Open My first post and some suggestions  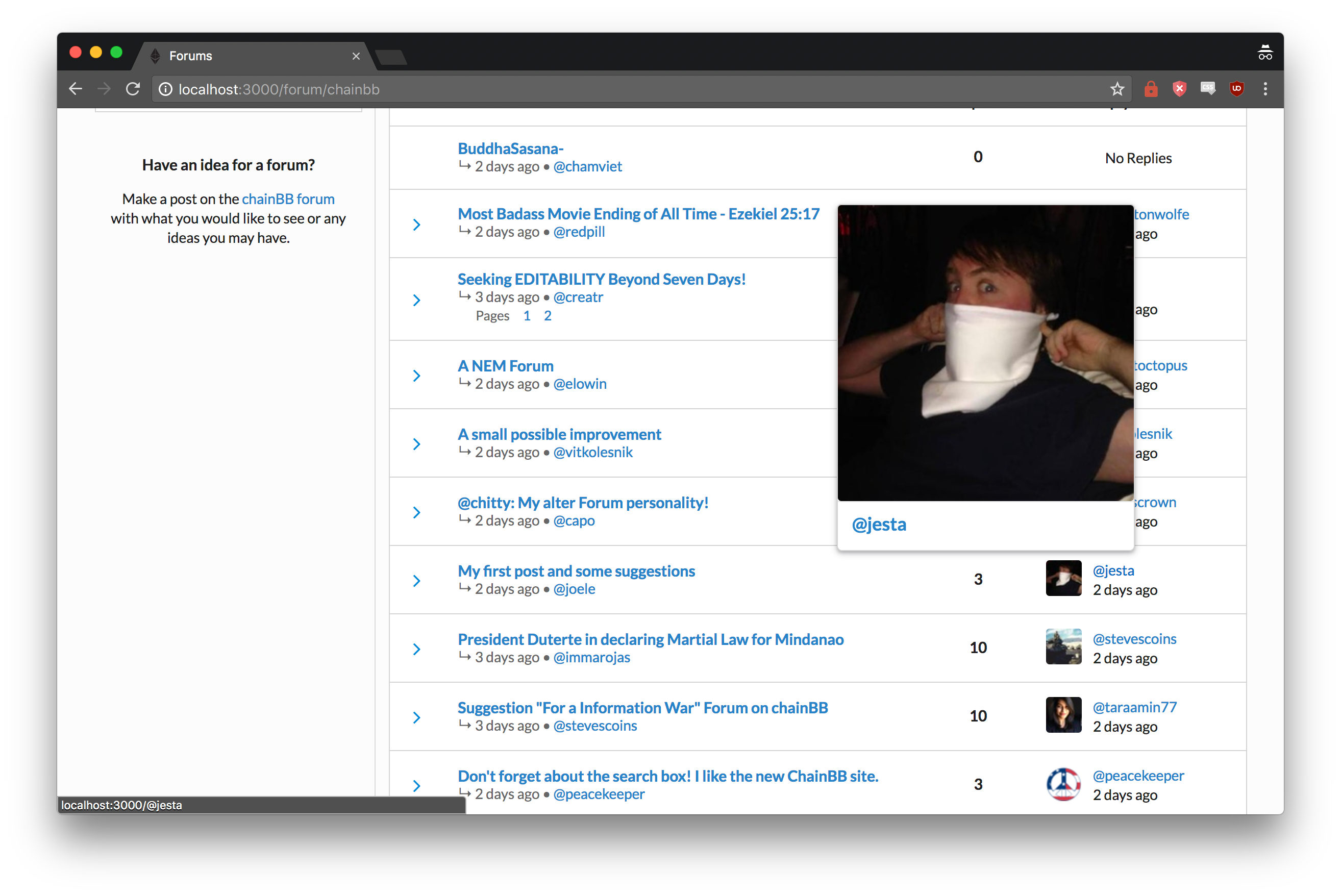coord(576,571)
